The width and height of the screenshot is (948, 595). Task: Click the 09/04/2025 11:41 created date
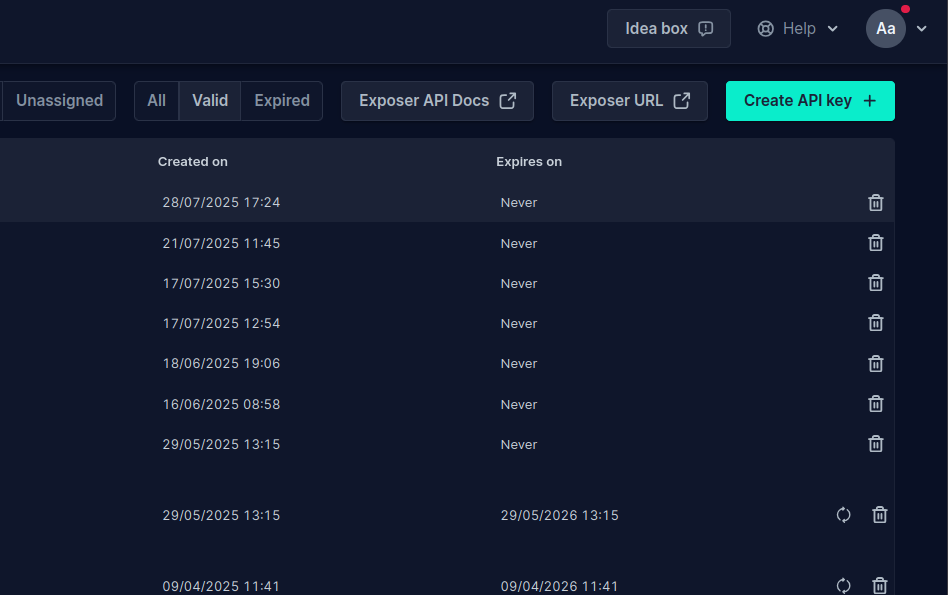(x=221, y=586)
